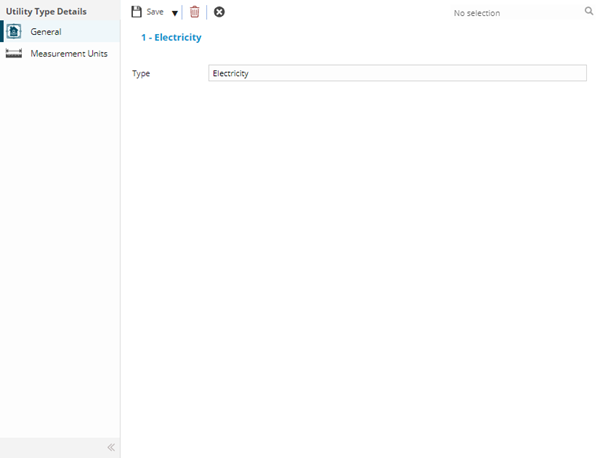Screen dimensions: 600x458
Task: Click the Type input field containing Electricity
Action: coord(397,73)
